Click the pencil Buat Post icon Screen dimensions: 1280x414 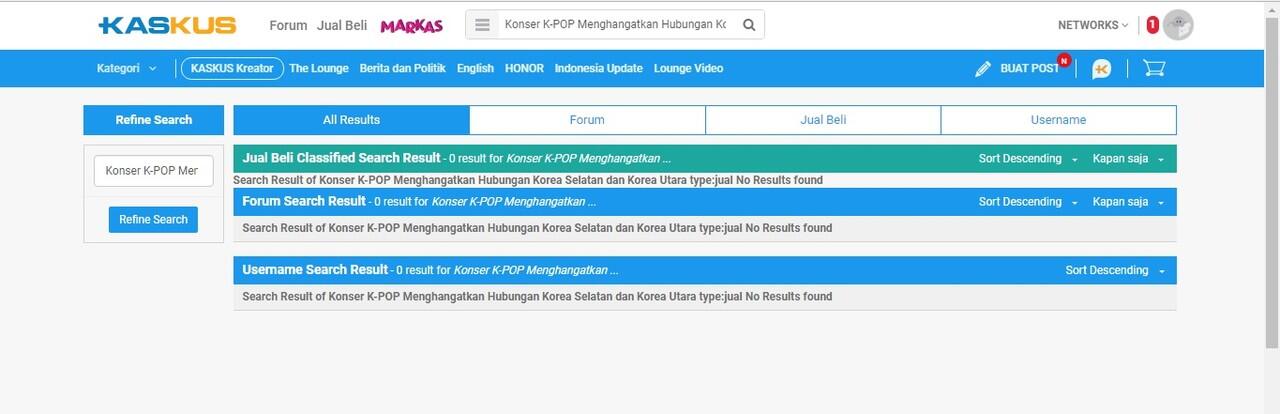983,69
